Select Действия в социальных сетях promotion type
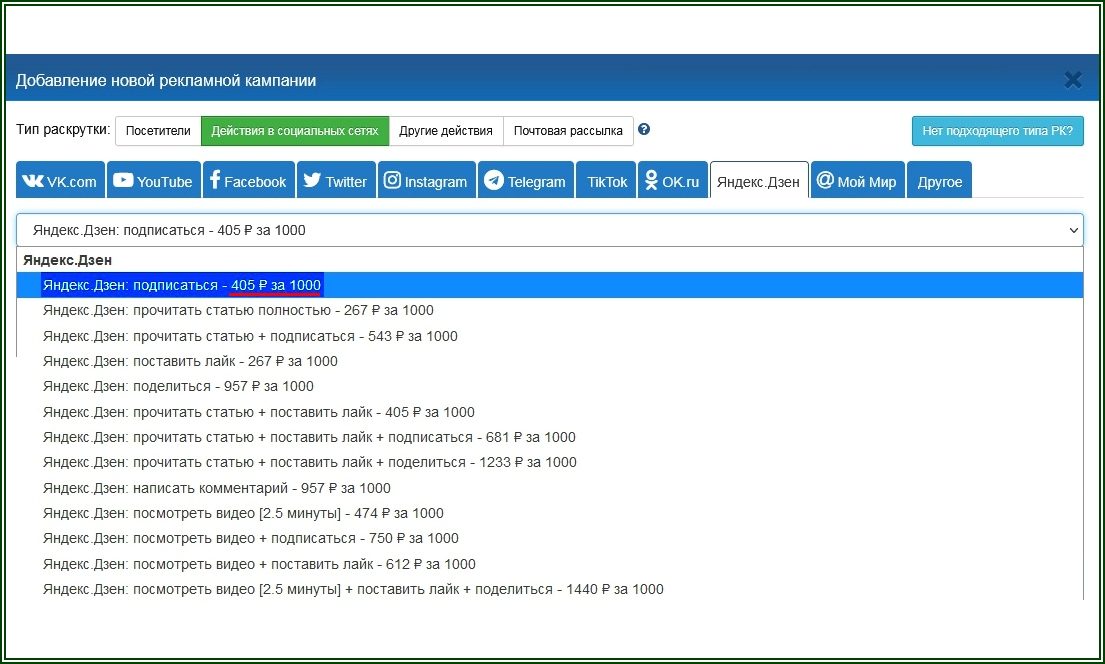The width and height of the screenshot is (1105, 664). click(295, 131)
